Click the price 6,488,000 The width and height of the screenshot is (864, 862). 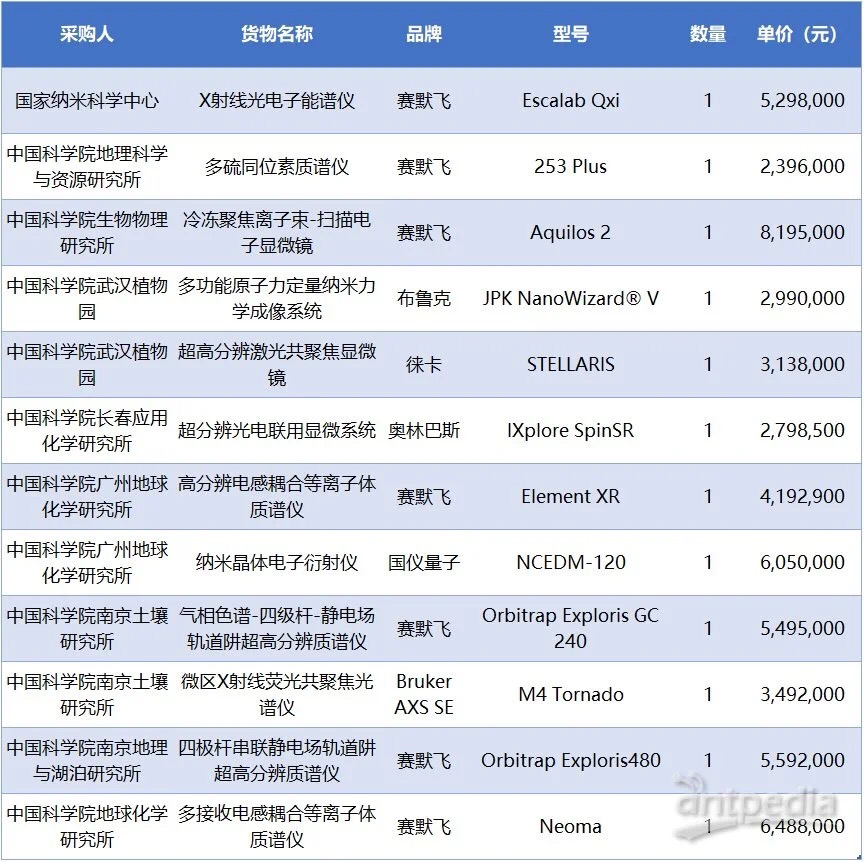click(x=802, y=827)
